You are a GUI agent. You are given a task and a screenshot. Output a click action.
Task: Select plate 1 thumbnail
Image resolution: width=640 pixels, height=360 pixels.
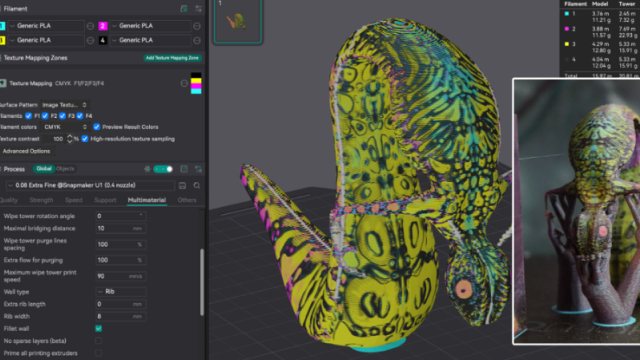click(238, 21)
